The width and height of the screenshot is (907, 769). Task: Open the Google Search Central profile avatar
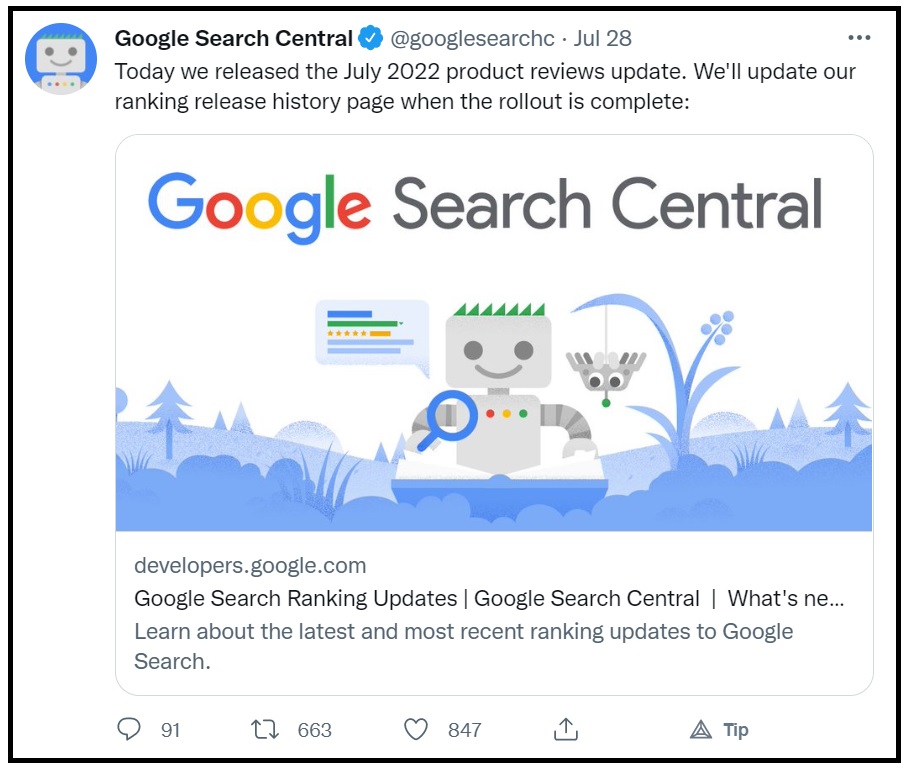[60, 59]
